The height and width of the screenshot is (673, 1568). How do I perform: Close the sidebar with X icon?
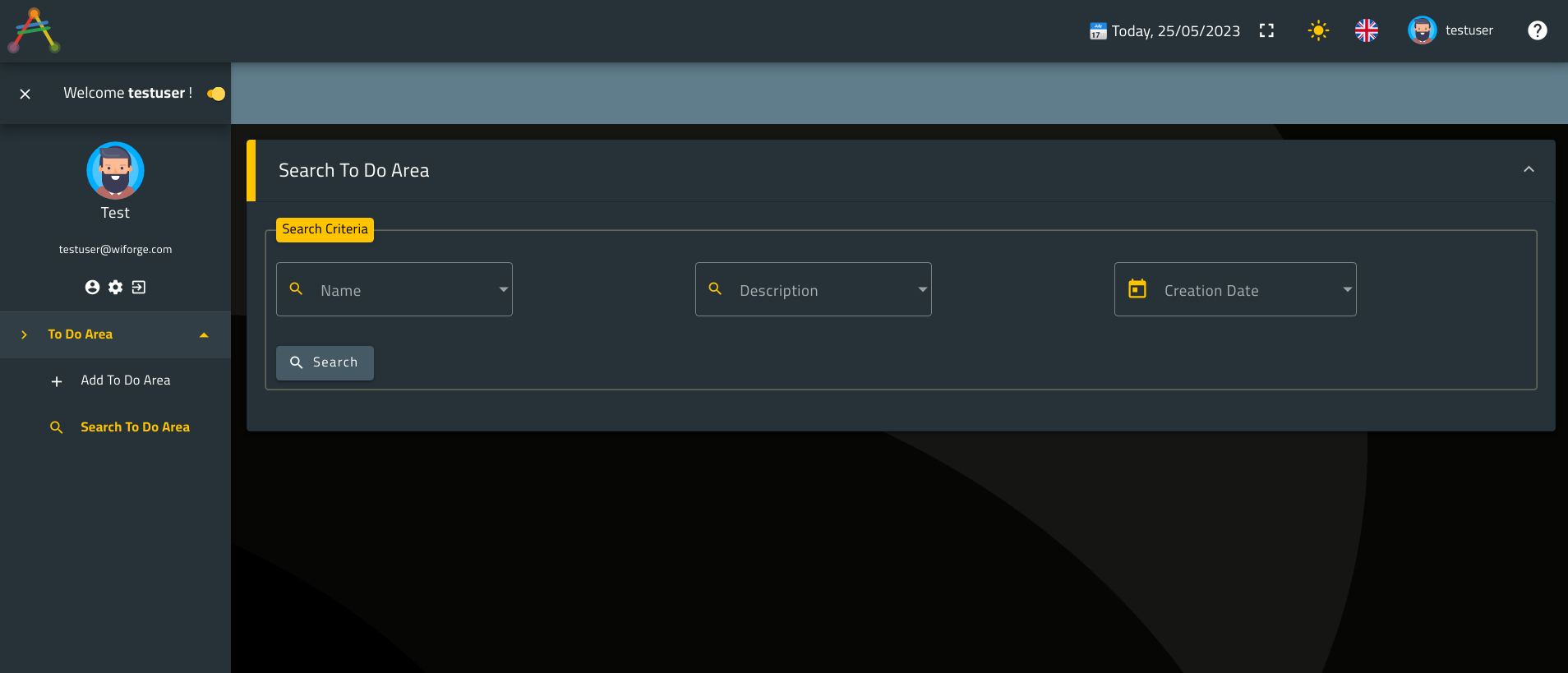click(x=25, y=94)
